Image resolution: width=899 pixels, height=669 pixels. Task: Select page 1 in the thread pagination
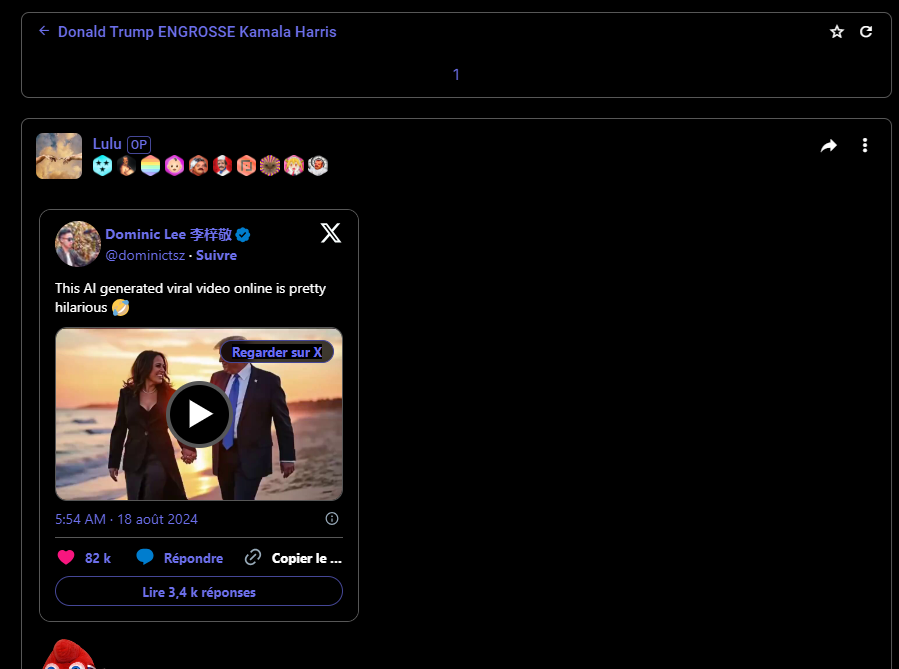[x=456, y=74]
